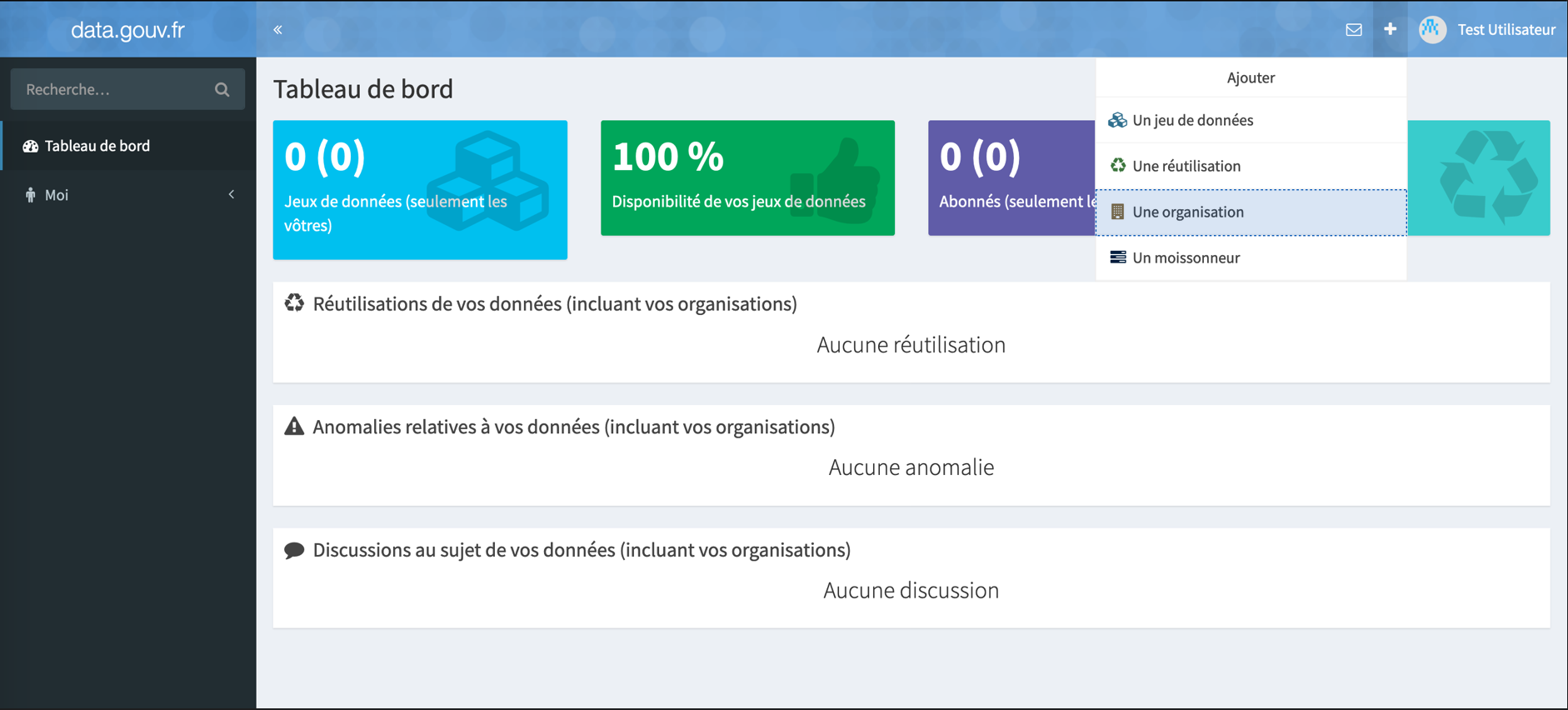Click the thumbs-up graphic in the Disponibilité card
This screenshot has width=1568, height=710.
[835, 181]
